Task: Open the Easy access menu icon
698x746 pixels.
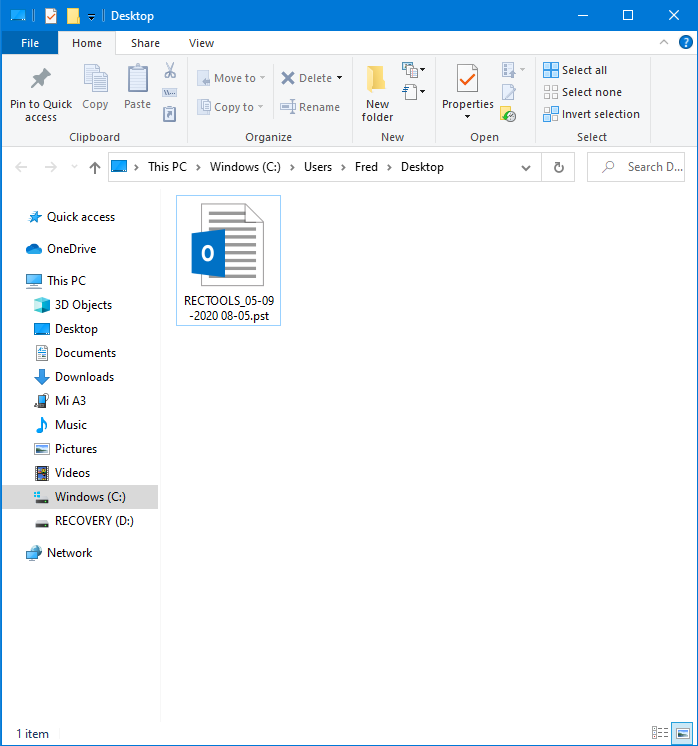Action: 413,92
